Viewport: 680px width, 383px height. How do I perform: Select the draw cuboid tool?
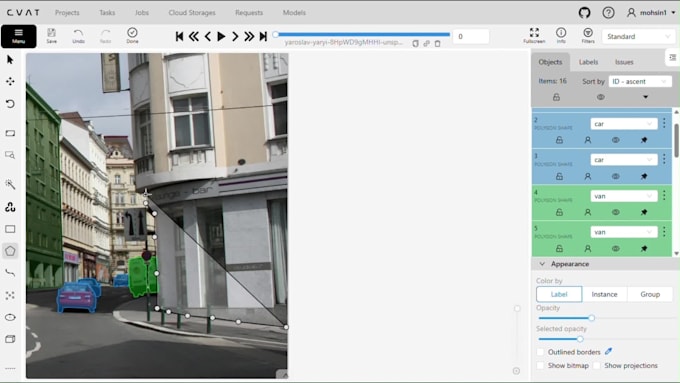tap(10, 339)
